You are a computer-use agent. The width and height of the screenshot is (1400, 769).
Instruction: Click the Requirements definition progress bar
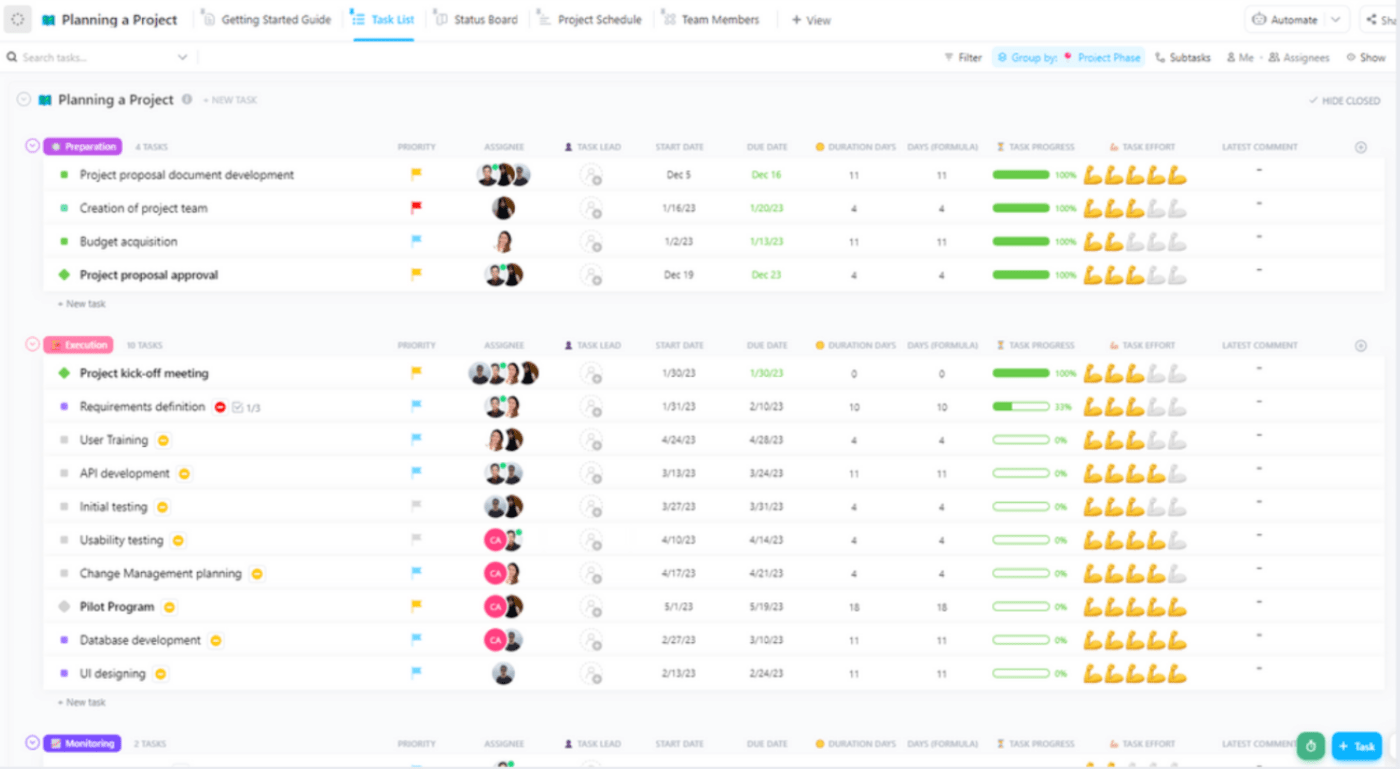(x=1020, y=407)
